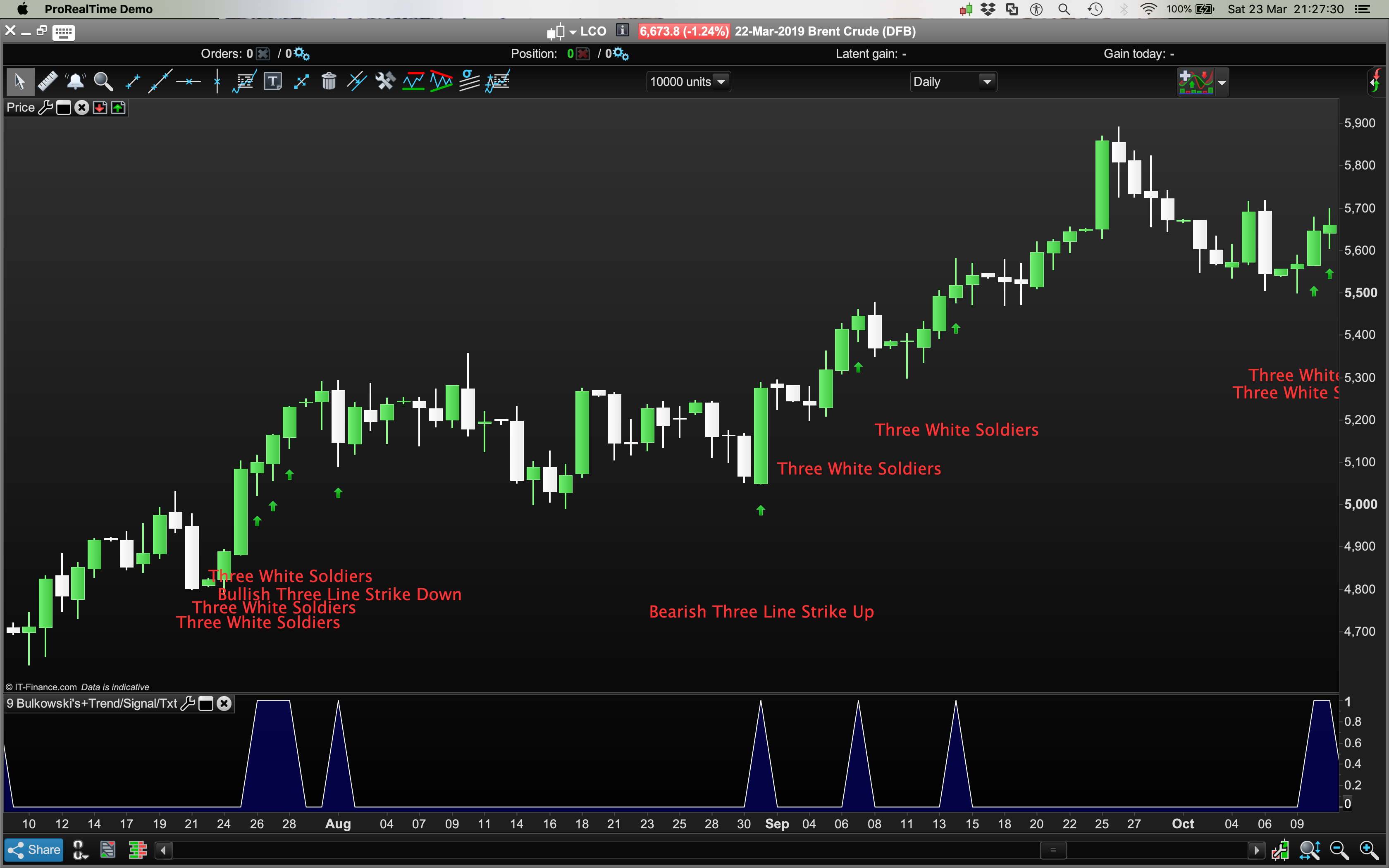Close the Bulkowski's+Trend/Signal/Txt indicator panel
The image size is (1389, 868).
pyautogui.click(x=224, y=703)
